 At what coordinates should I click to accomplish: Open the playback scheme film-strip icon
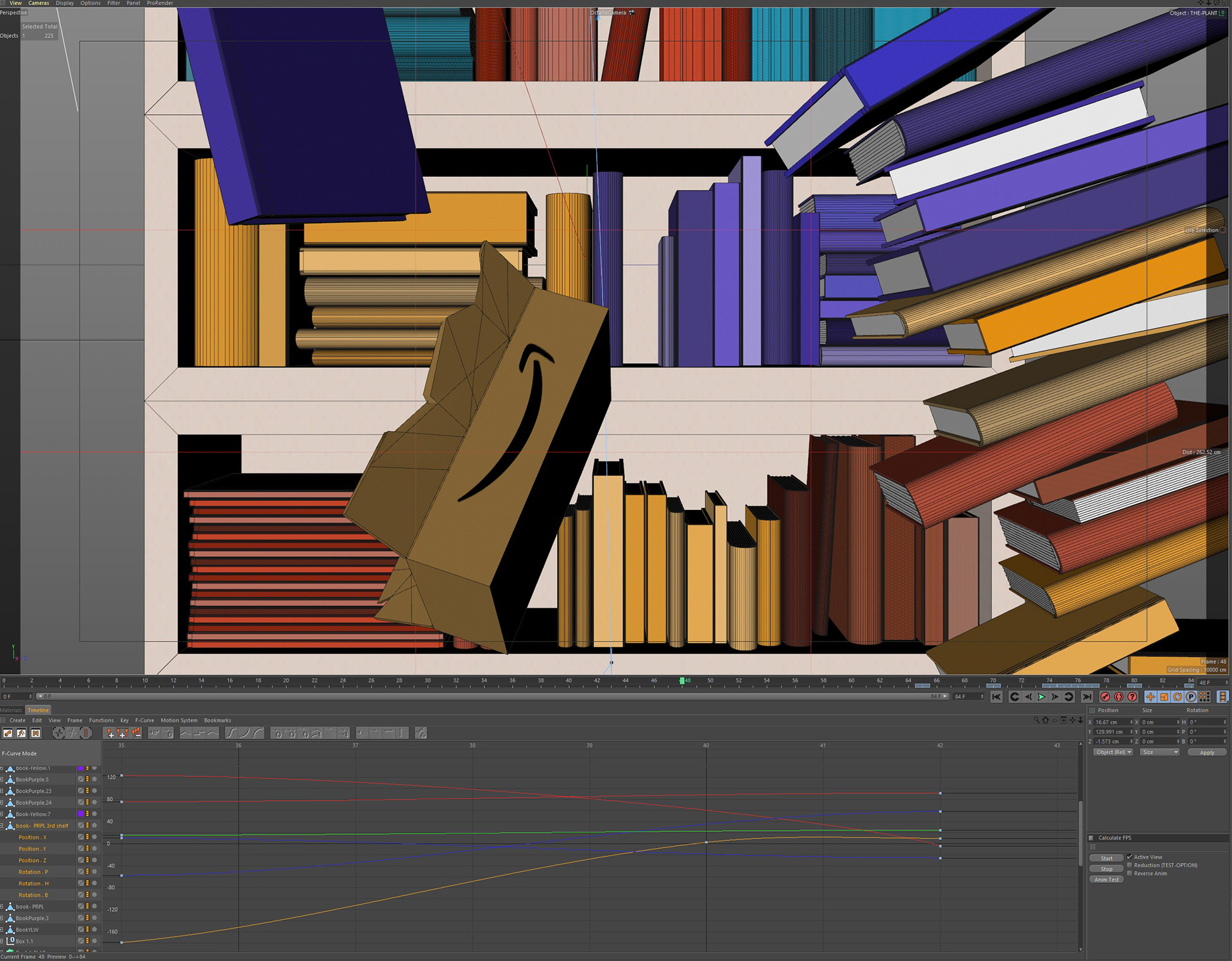(x=1222, y=697)
